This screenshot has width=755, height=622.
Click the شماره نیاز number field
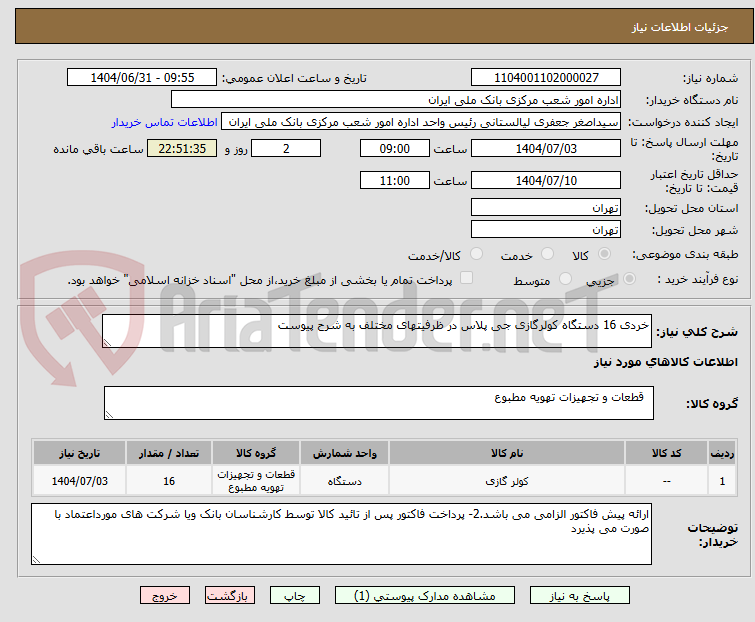pos(546,78)
